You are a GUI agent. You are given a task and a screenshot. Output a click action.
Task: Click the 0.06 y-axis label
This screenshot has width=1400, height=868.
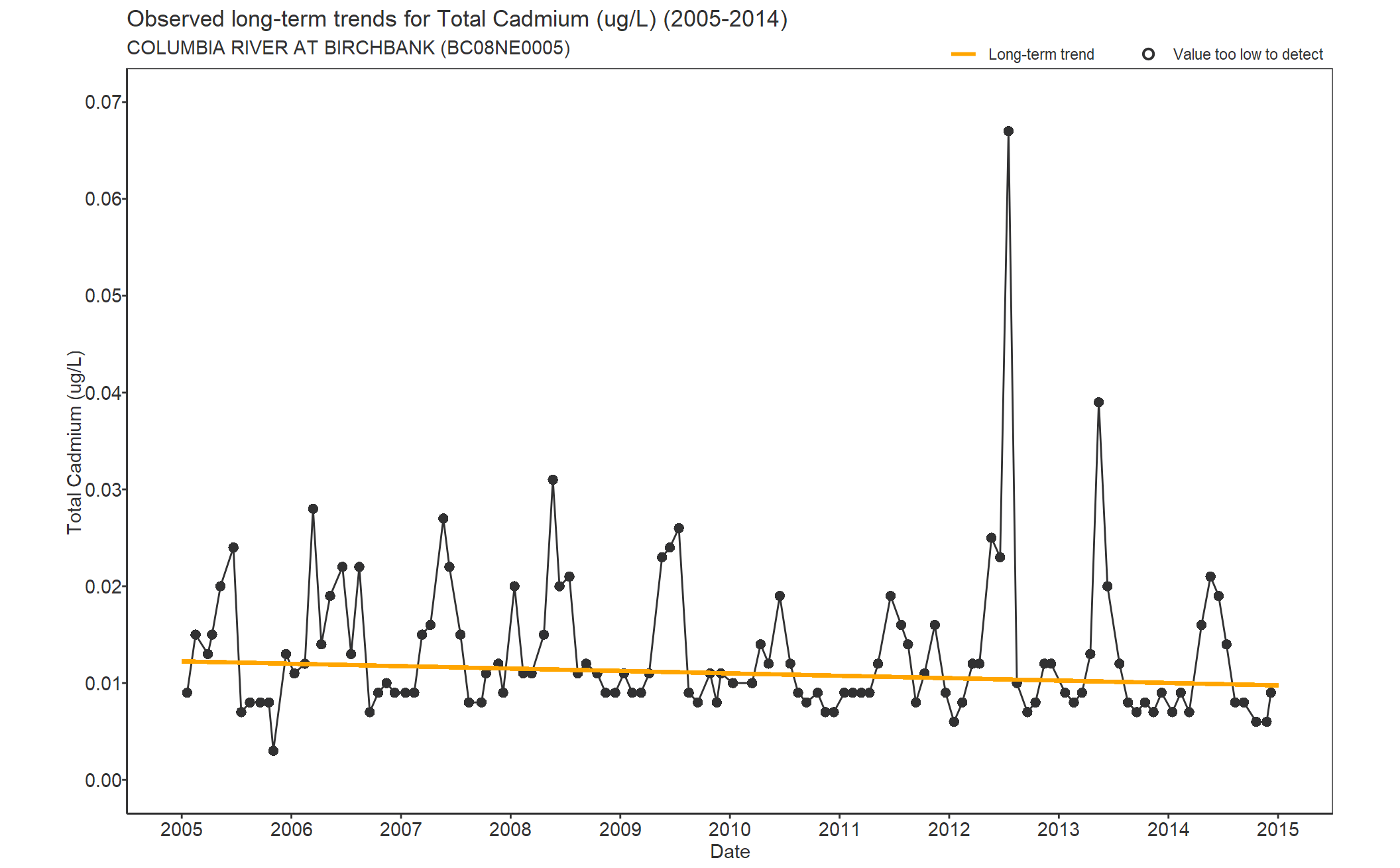tap(103, 199)
